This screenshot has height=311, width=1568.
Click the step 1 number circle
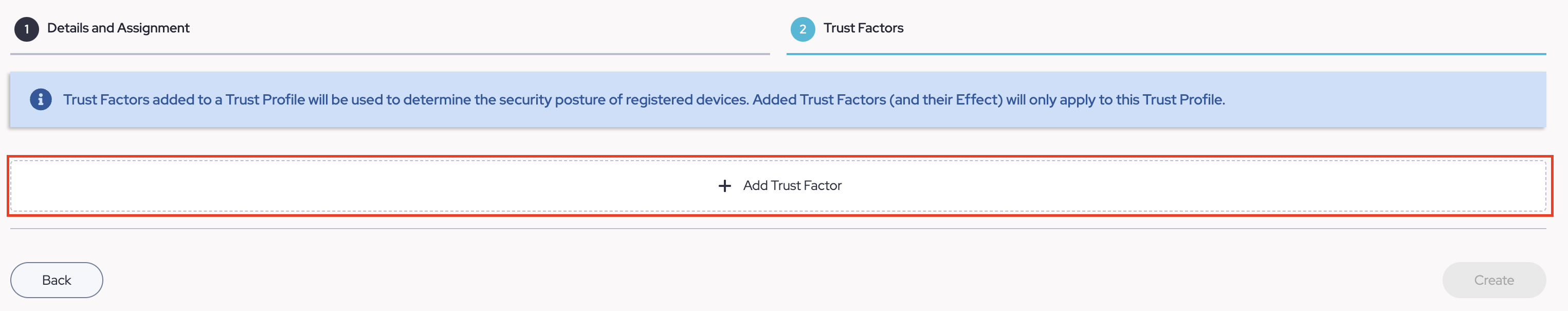coord(26,29)
